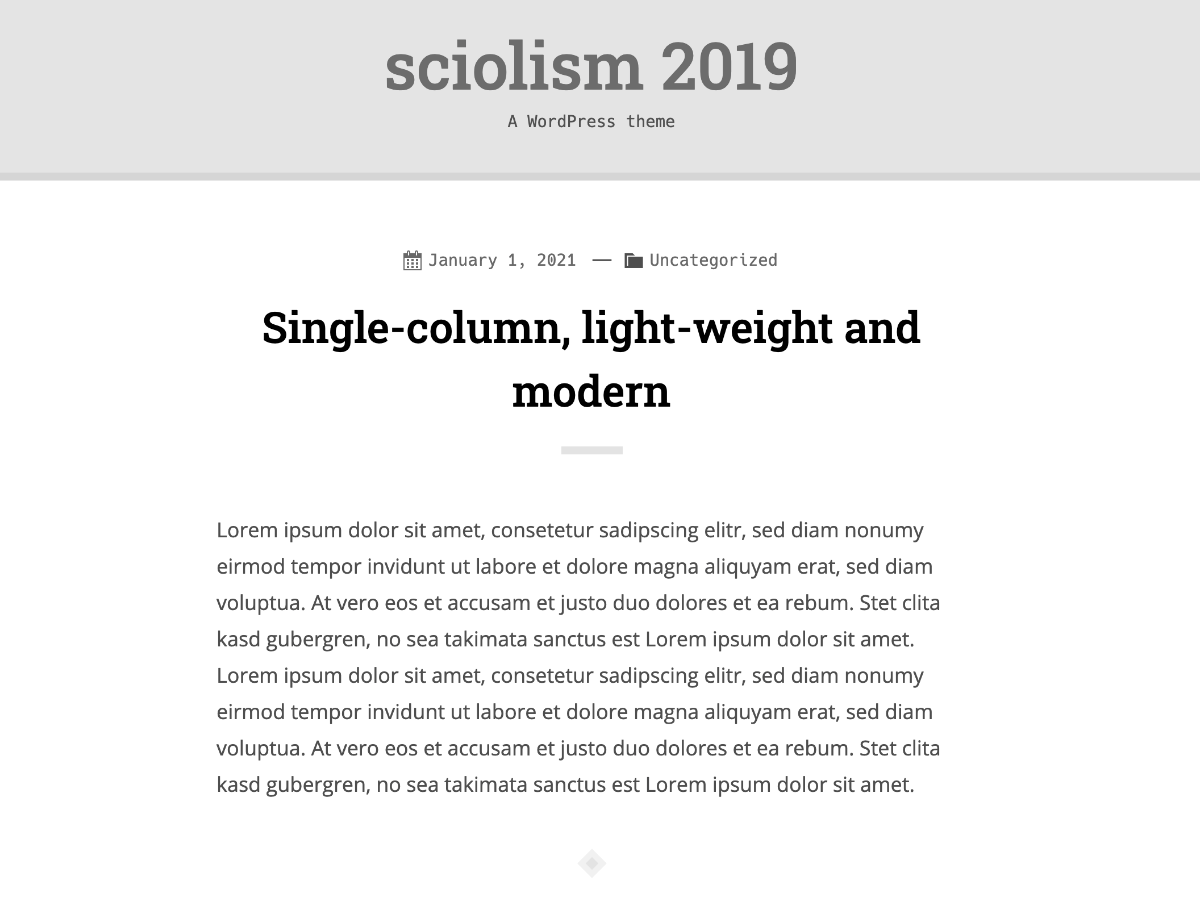The height and width of the screenshot is (900, 1200).
Task: Open the "Single-column, light-weight and" post title
Action: point(591,327)
